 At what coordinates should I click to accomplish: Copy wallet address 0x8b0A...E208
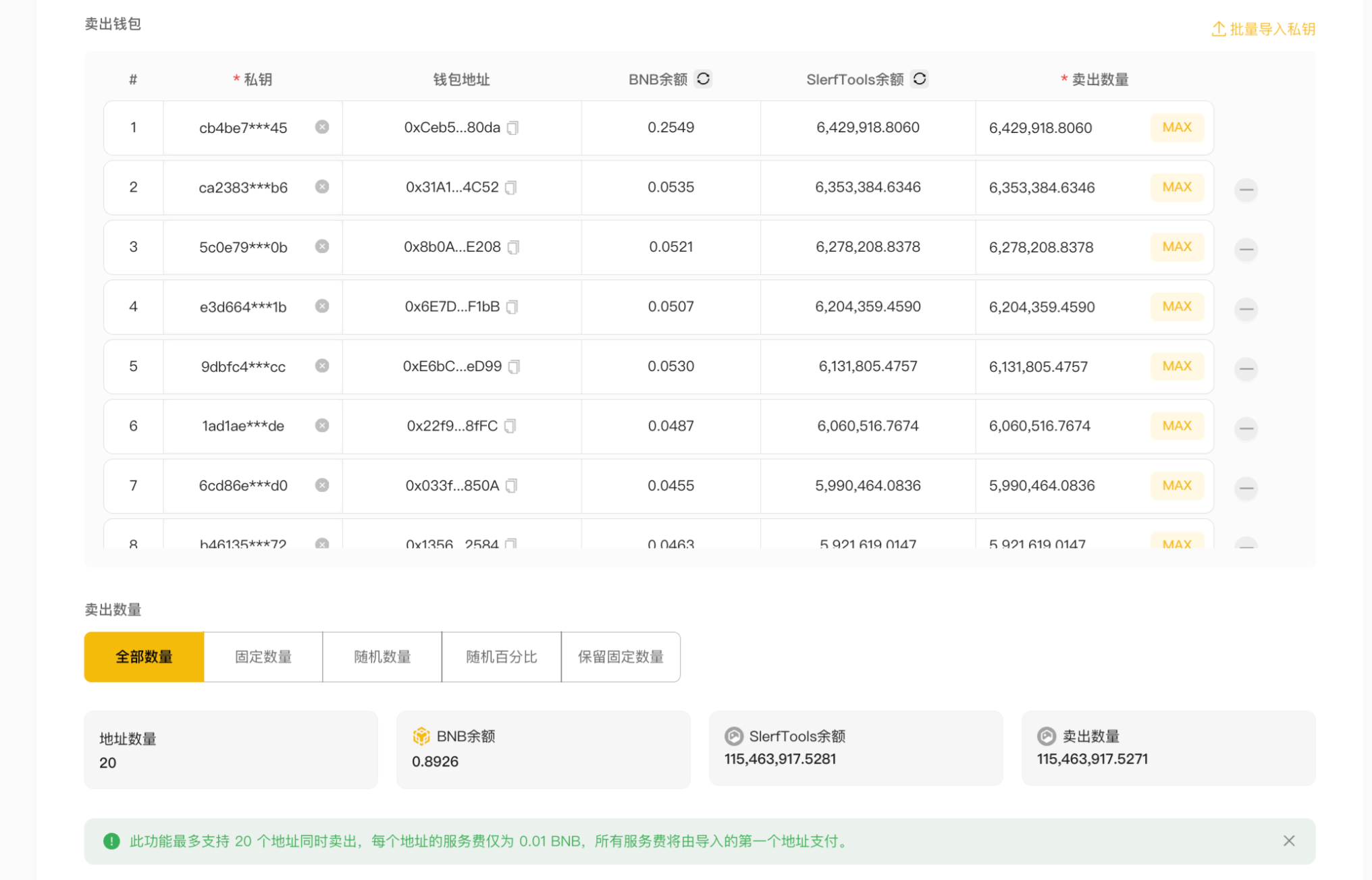coord(513,248)
